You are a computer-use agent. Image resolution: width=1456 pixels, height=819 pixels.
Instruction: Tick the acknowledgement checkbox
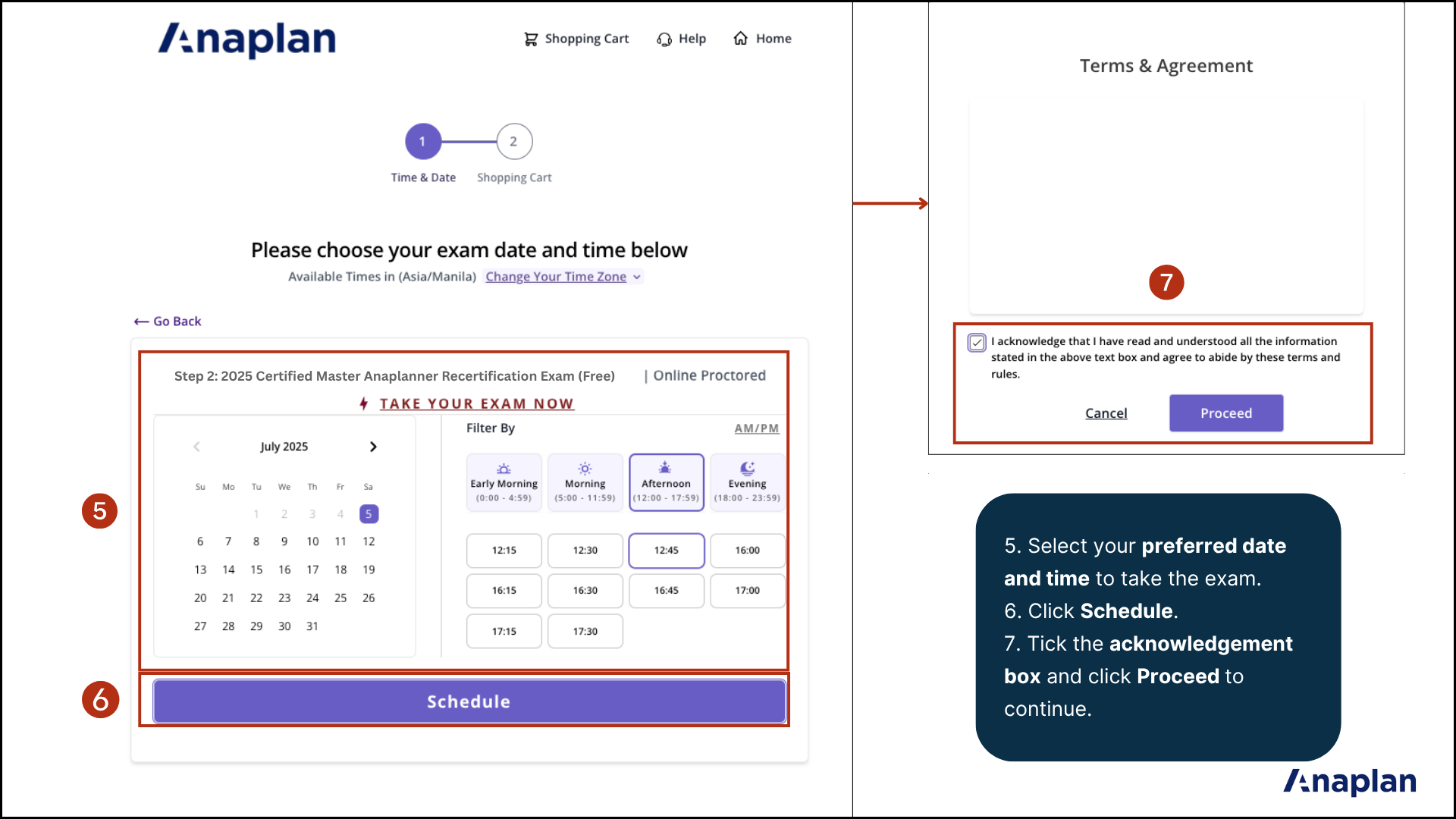click(977, 343)
